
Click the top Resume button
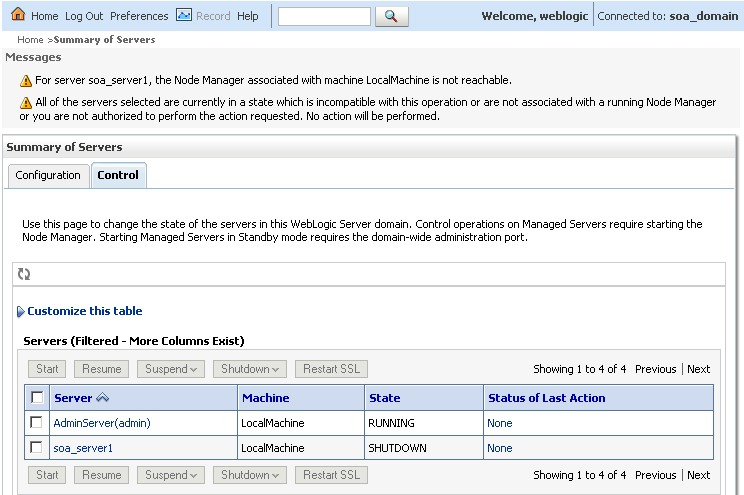[102, 369]
